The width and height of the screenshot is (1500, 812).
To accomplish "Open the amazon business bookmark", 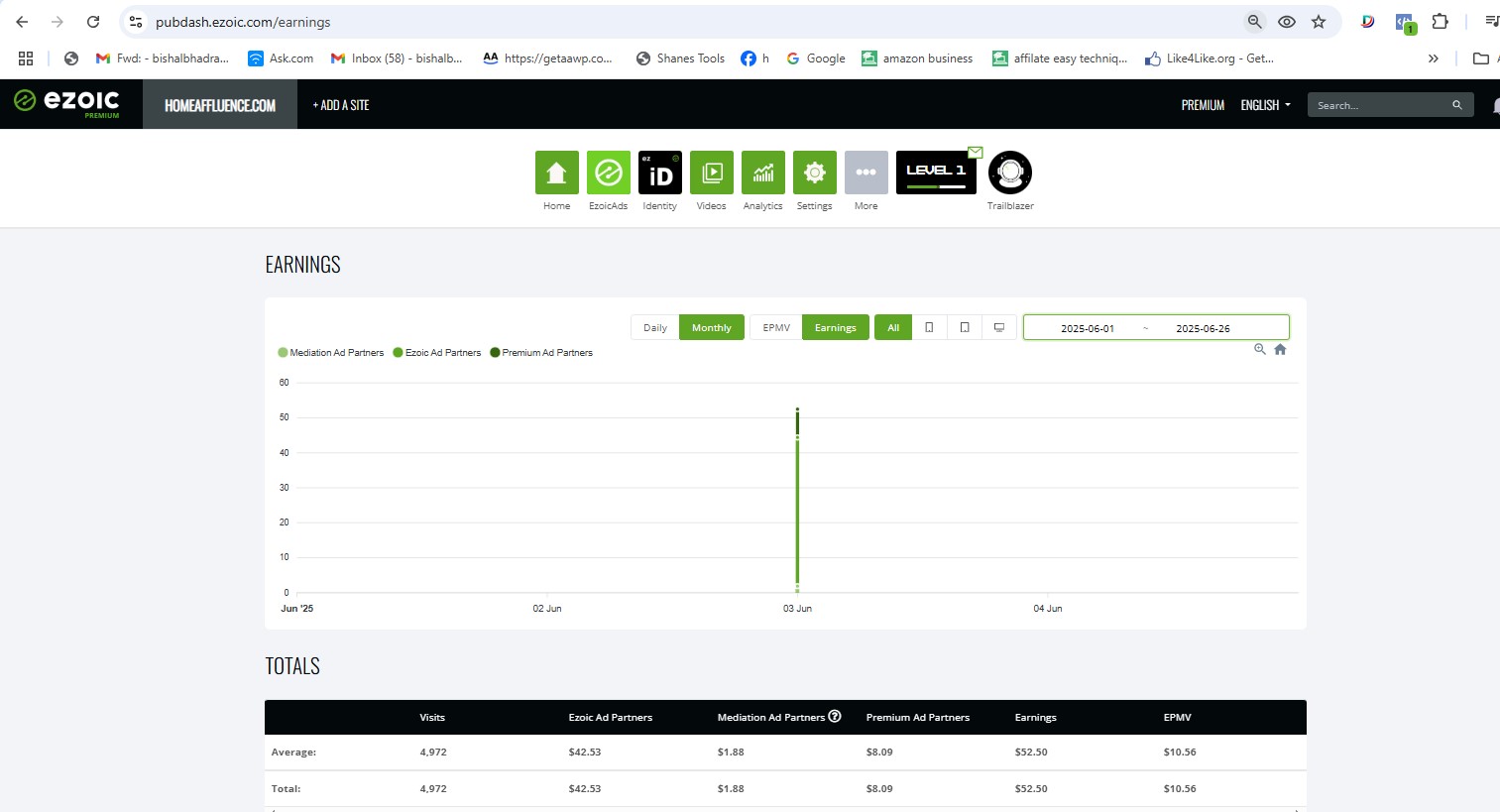I will (917, 58).
